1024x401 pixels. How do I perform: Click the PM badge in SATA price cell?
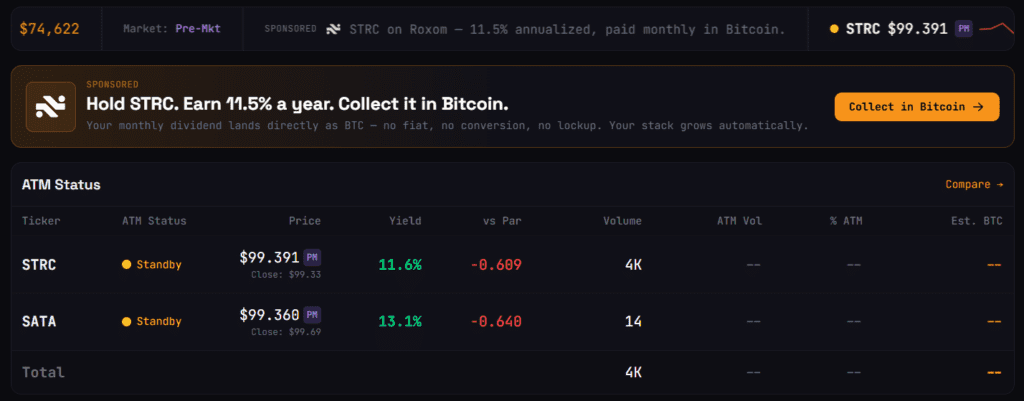click(x=312, y=315)
